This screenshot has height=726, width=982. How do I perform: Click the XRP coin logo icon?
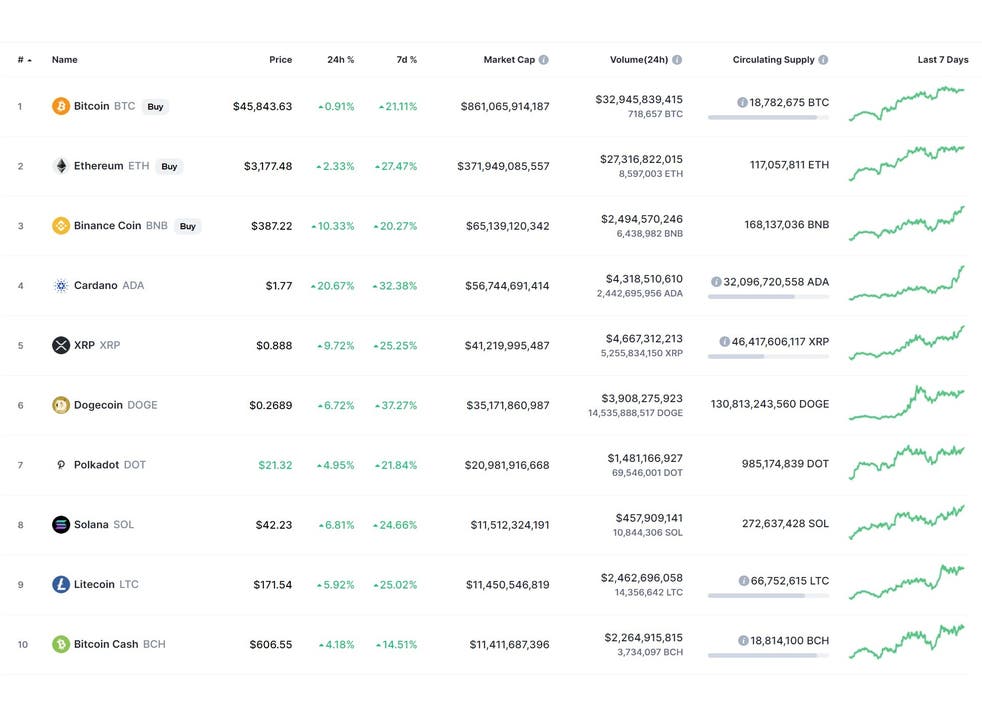click(x=61, y=345)
